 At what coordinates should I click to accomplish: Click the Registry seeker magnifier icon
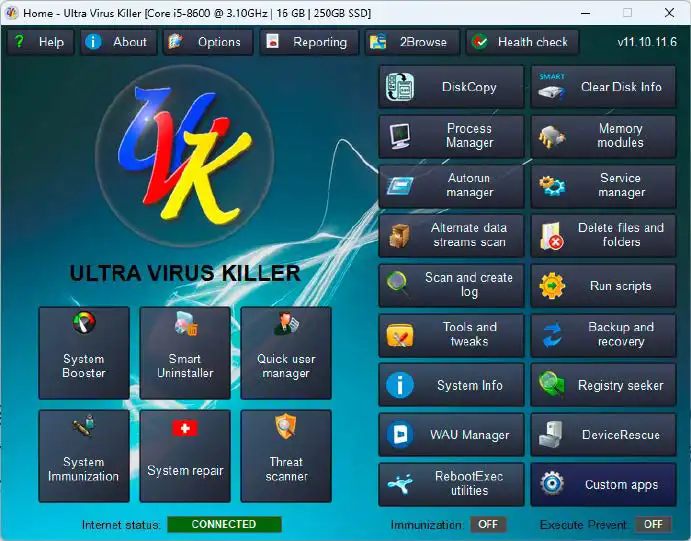(552, 383)
